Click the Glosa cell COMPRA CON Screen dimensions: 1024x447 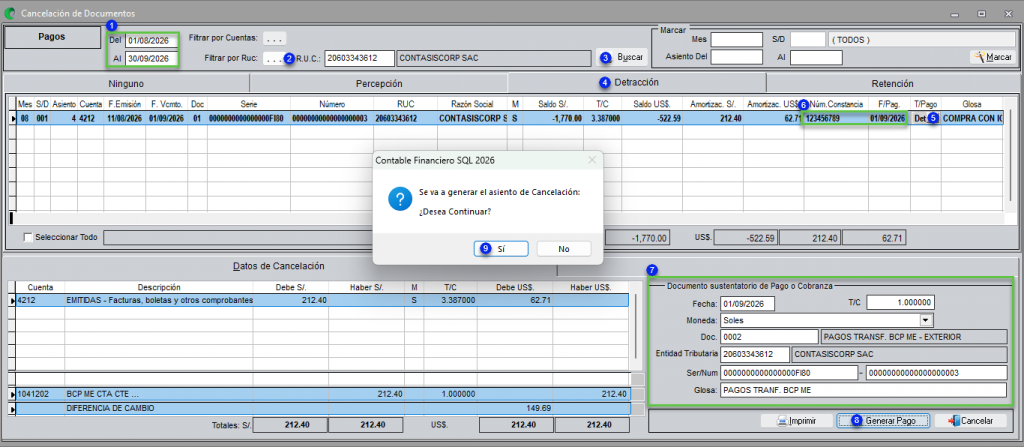pyautogui.click(x=972, y=118)
